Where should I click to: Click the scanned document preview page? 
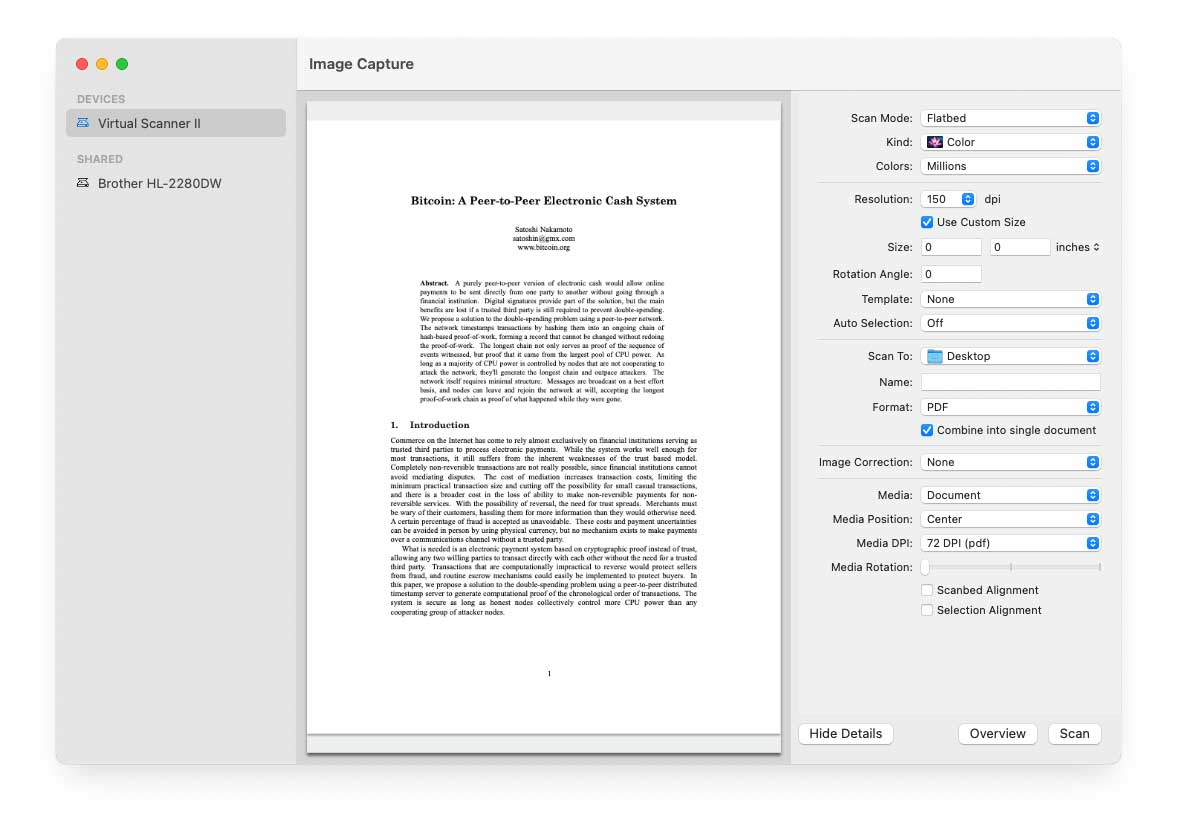pos(543,427)
